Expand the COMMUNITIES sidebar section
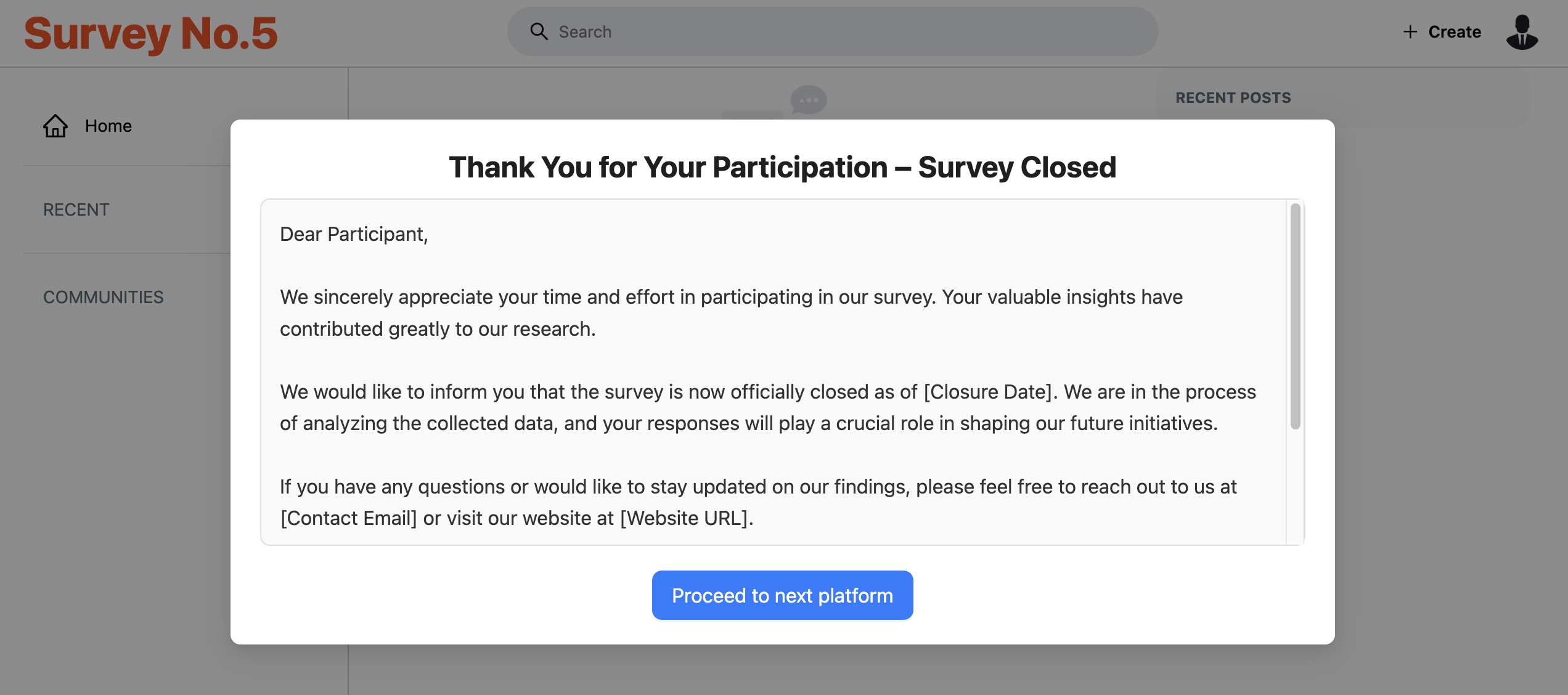This screenshot has height=695, width=1568. pyautogui.click(x=104, y=297)
